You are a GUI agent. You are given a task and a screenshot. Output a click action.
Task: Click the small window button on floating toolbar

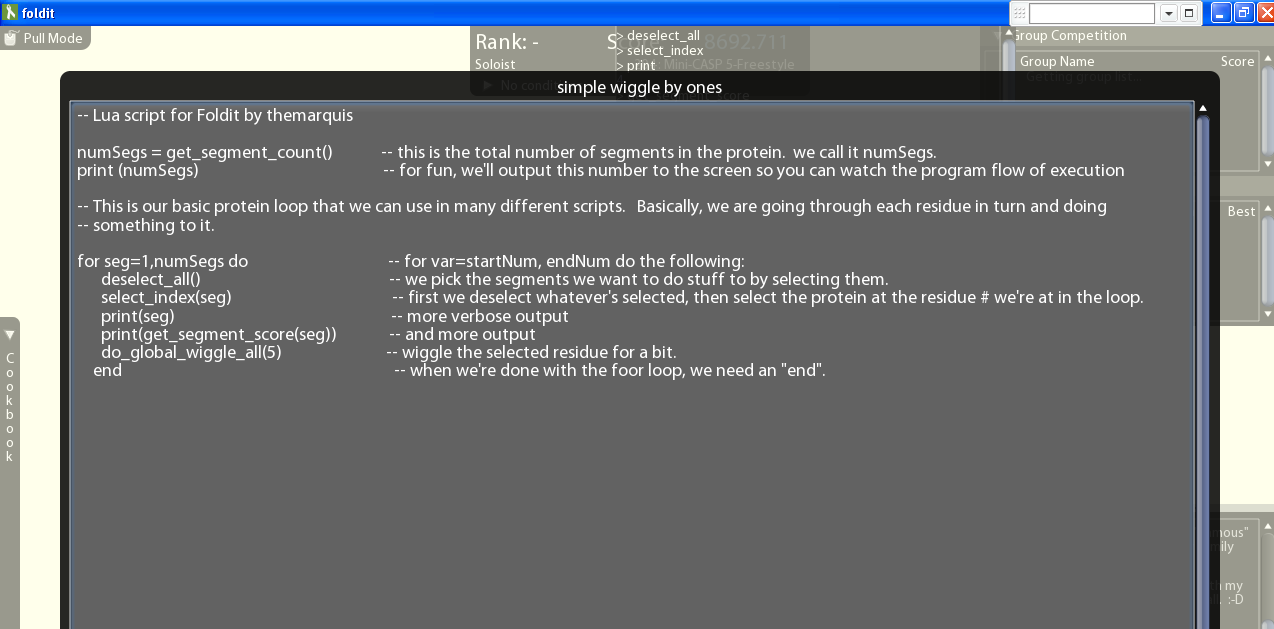[1189, 13]
